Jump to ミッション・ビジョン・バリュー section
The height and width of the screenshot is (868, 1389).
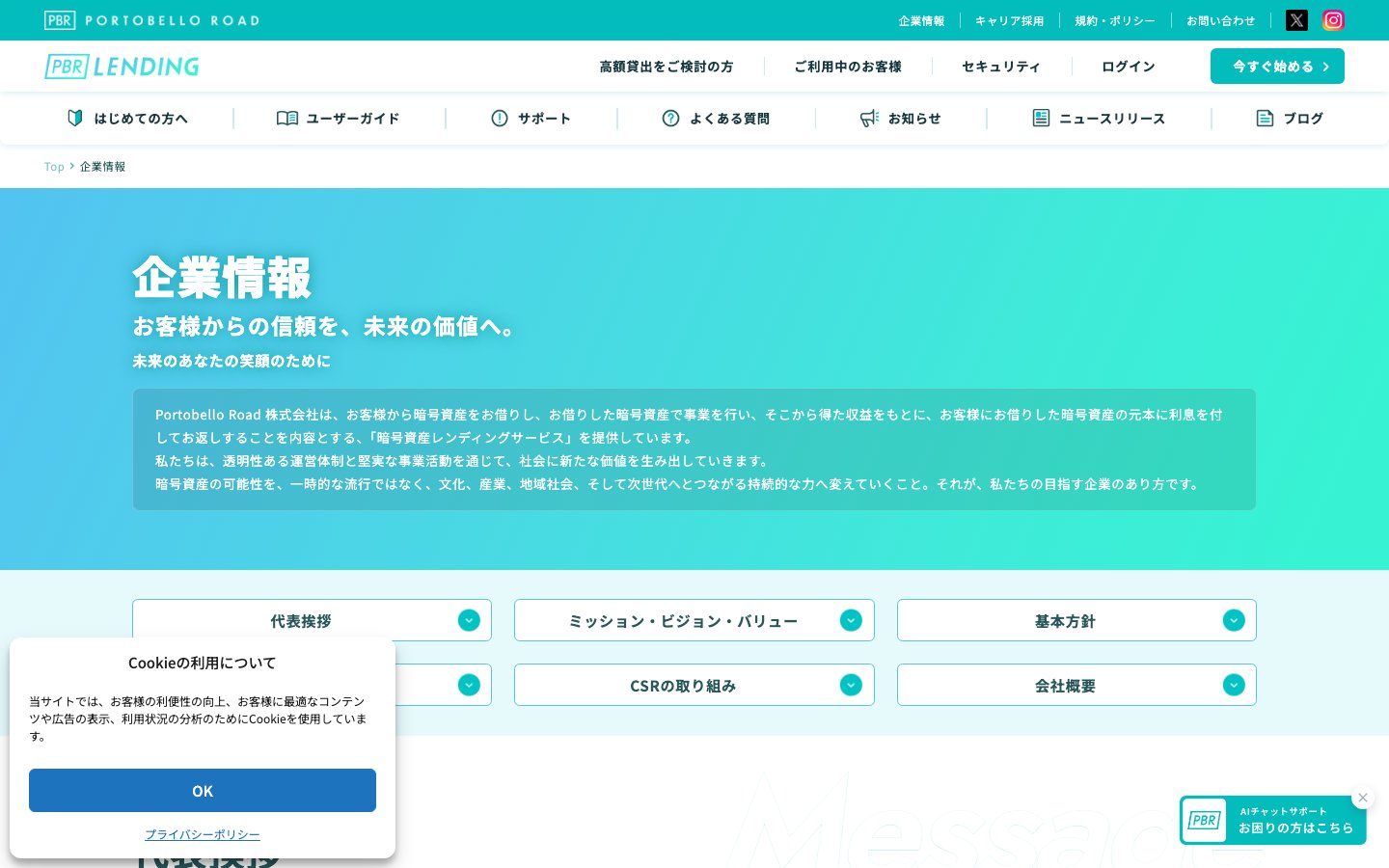tap(694, 620)
